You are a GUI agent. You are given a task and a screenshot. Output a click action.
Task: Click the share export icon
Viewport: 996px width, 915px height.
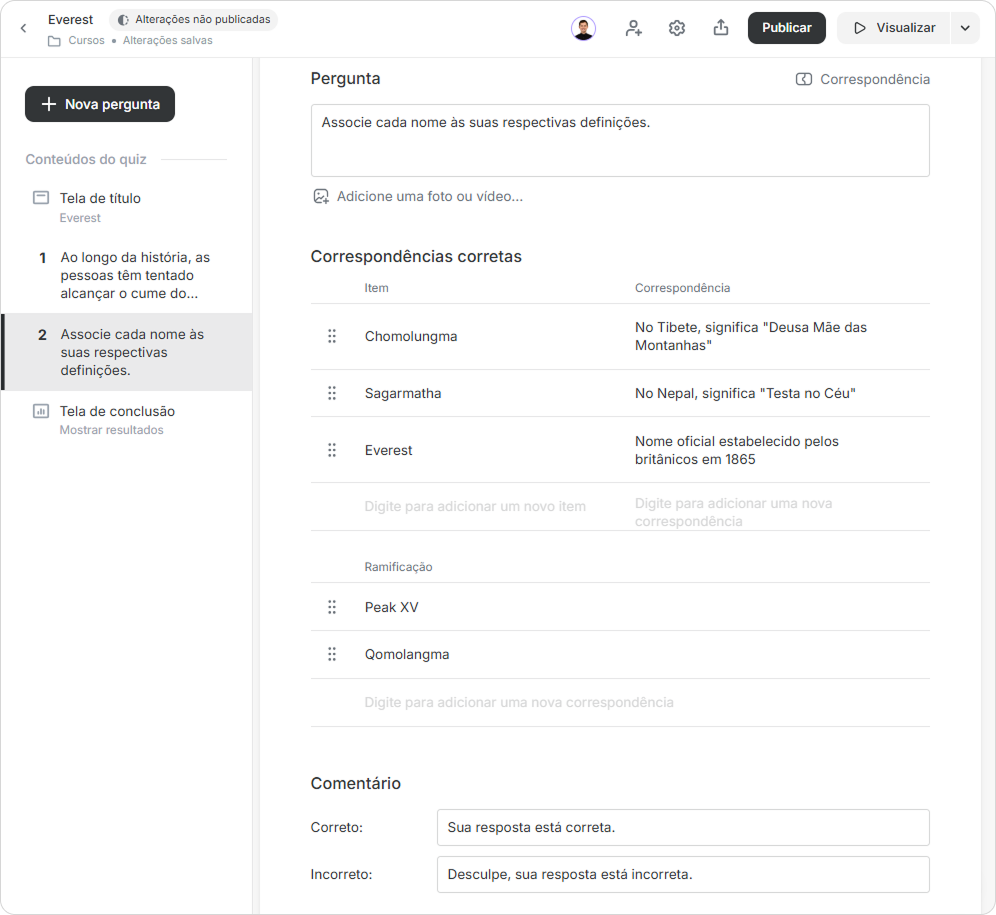click(x=721, y=28)
